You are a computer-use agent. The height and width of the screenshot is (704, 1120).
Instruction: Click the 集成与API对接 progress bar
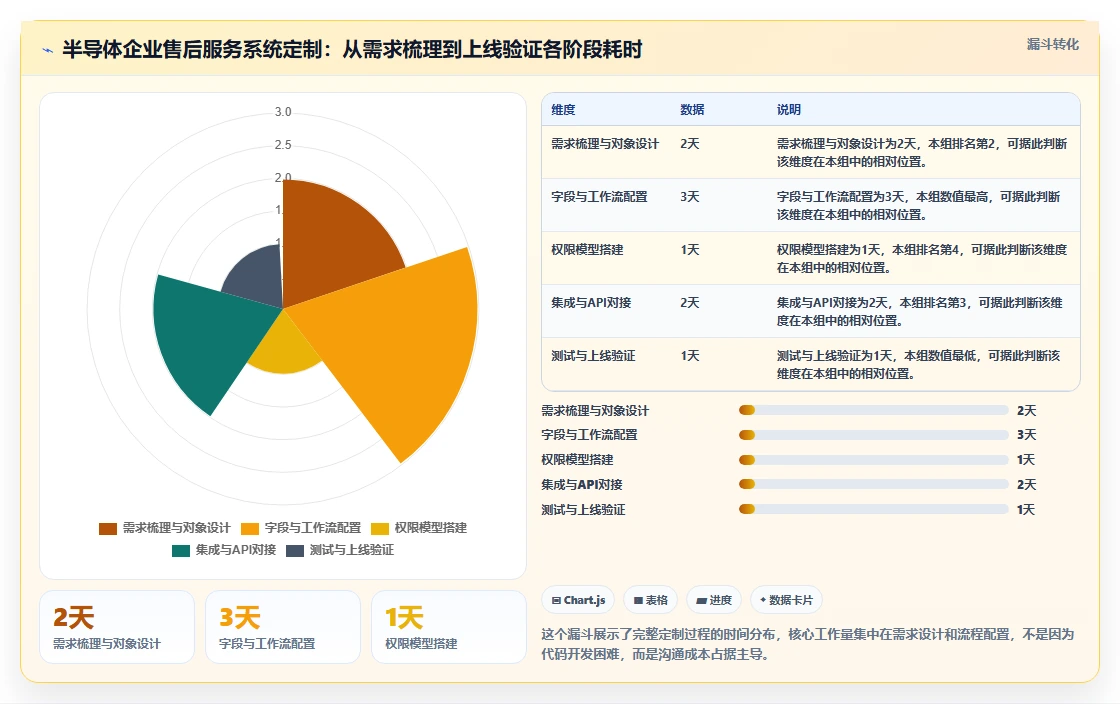click(x=874, y=484)
